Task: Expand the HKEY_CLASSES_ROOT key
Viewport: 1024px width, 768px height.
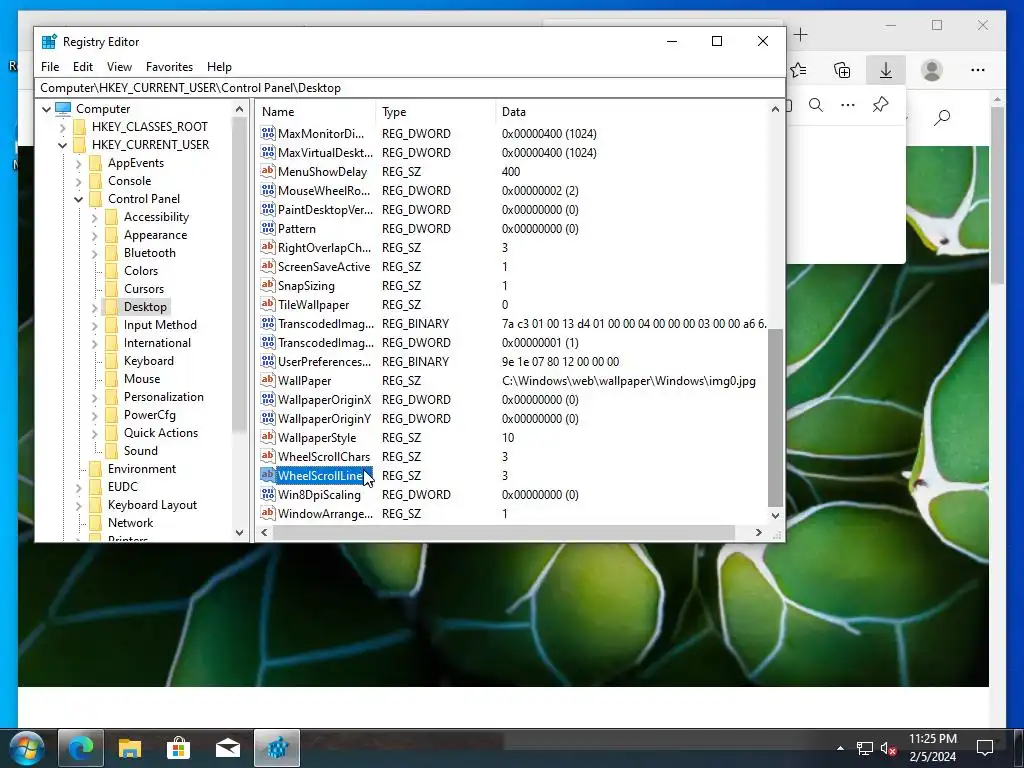Action: (63, 127)
